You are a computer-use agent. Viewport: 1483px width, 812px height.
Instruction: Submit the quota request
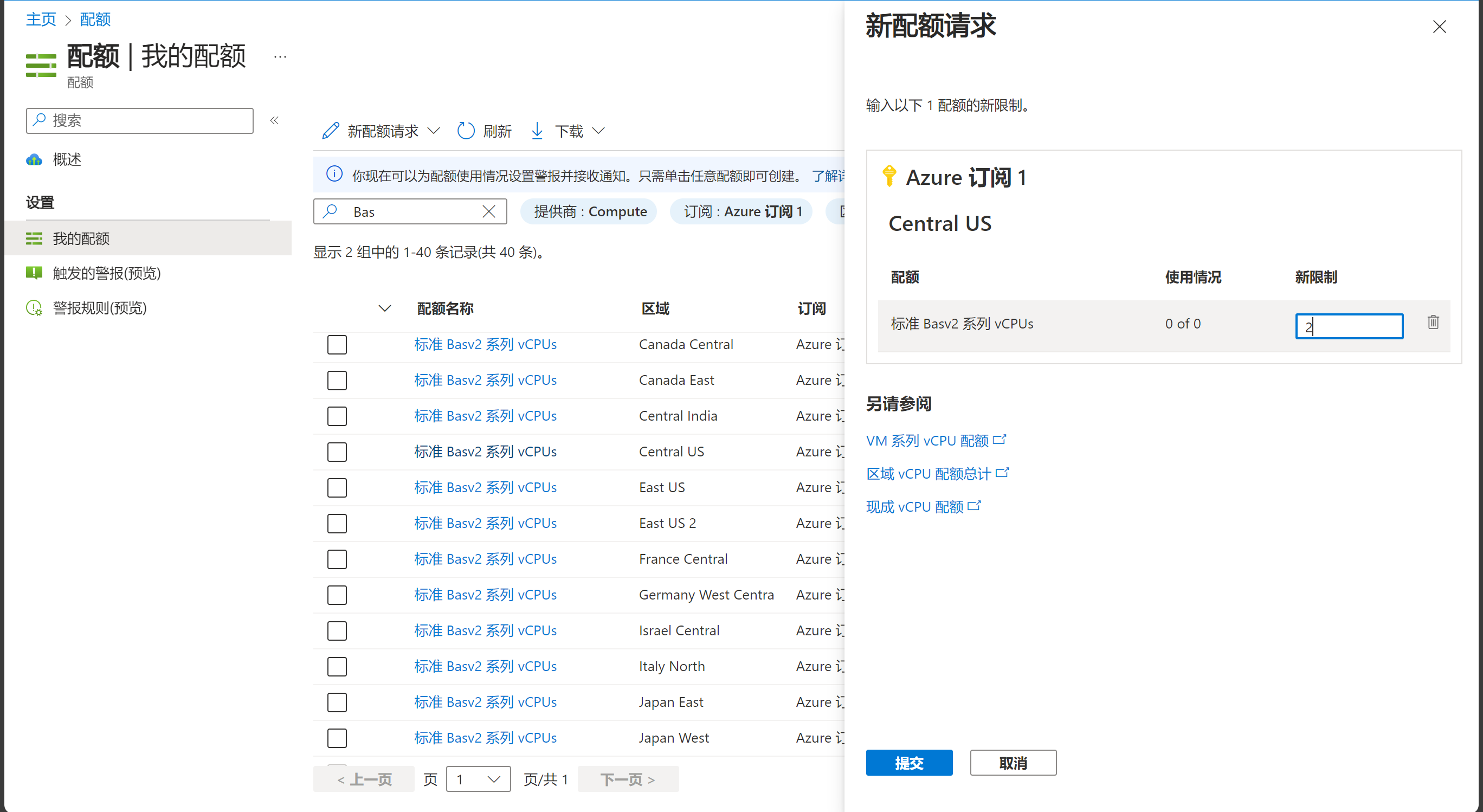(x=909, y=763)
